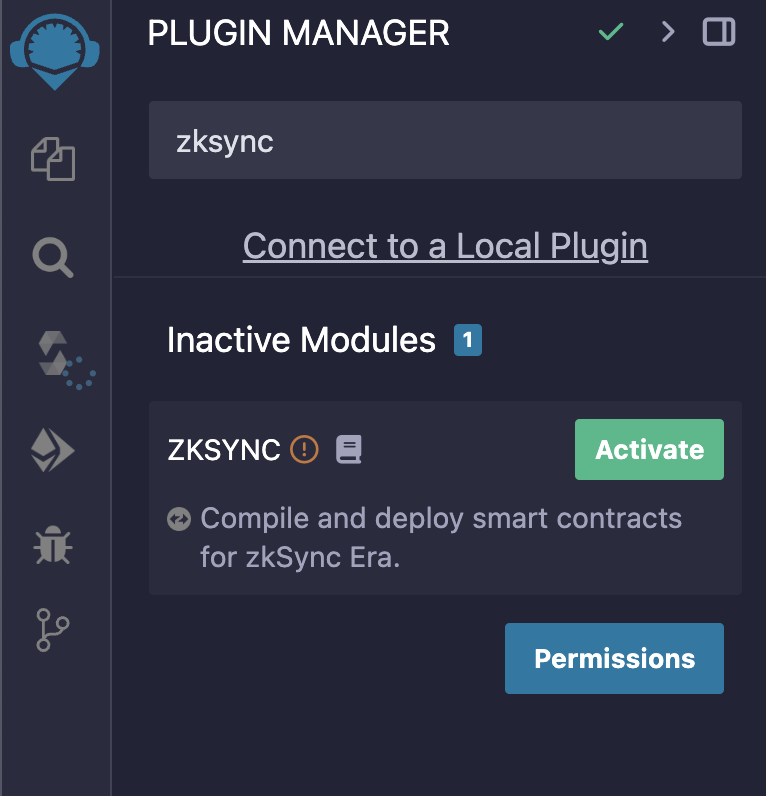This screenshot has width=766, height=796.
Task: Click the plugin search field containing zksync
Action: pos(445,141)
